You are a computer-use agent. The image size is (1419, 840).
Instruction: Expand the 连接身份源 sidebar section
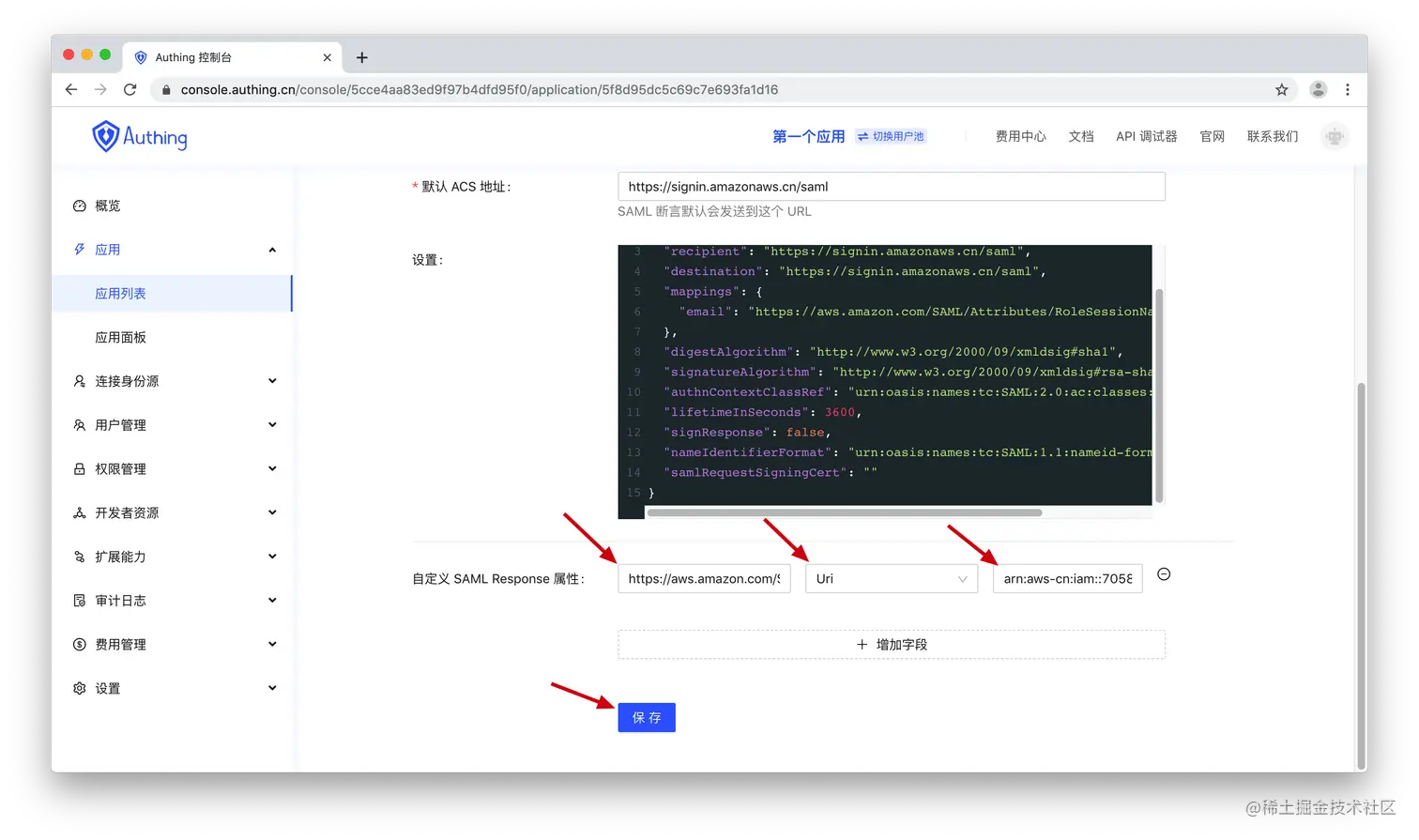[x=174, y=381]
